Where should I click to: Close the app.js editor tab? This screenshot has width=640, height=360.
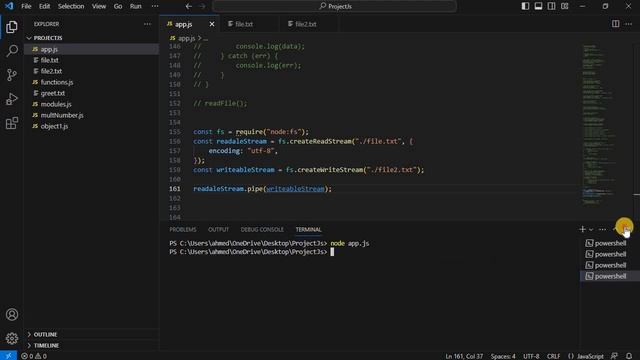212,24
